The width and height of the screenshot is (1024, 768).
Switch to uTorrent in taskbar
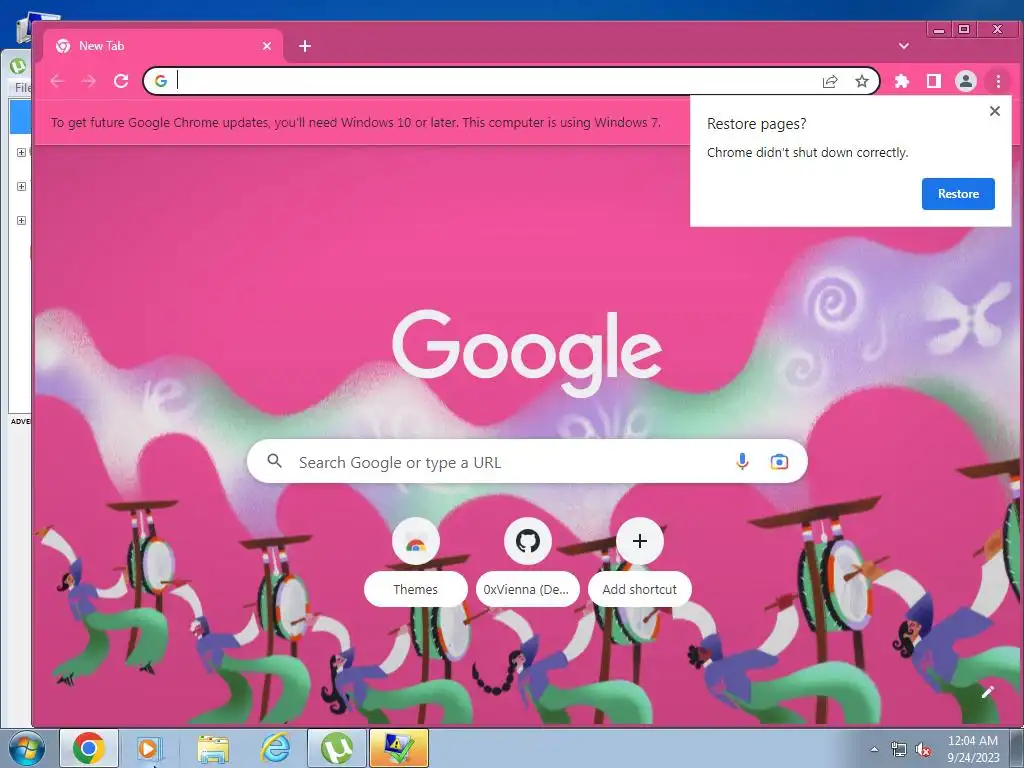click(x=337, y=748)
